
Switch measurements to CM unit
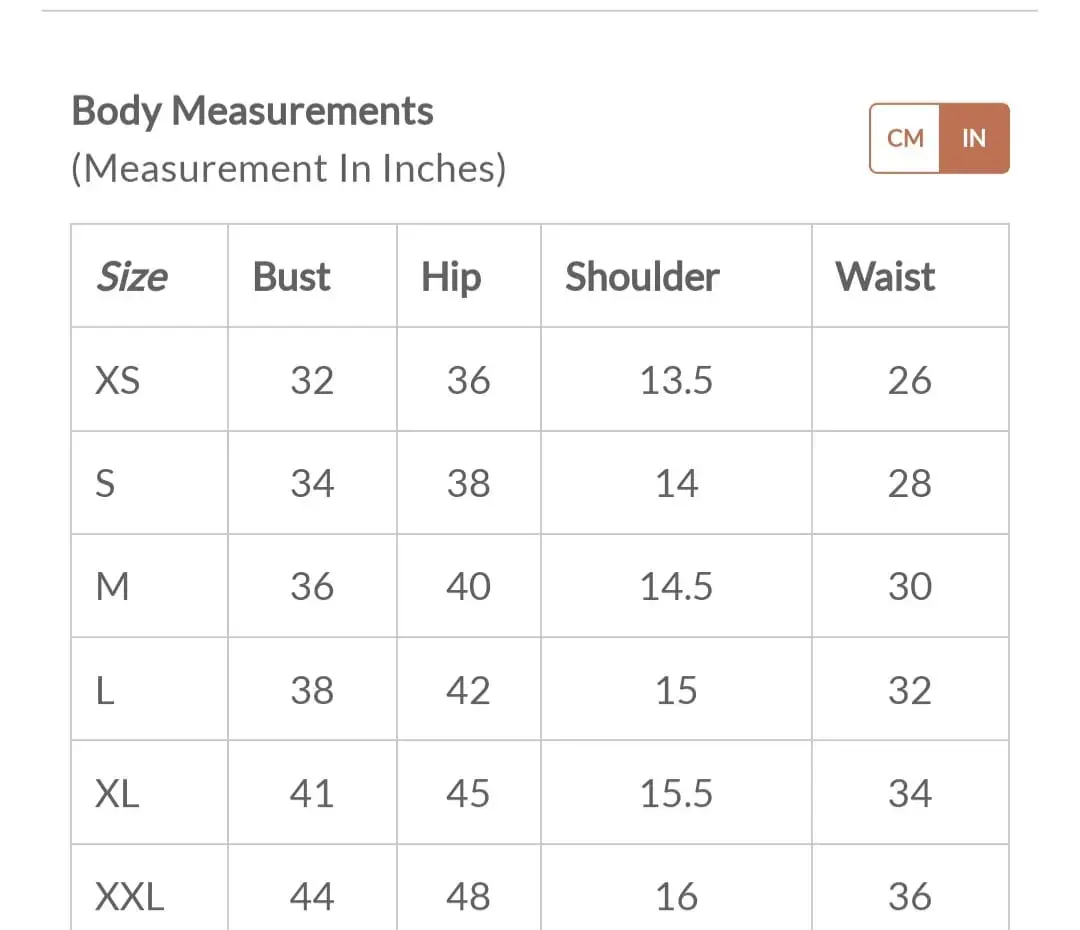905,138
